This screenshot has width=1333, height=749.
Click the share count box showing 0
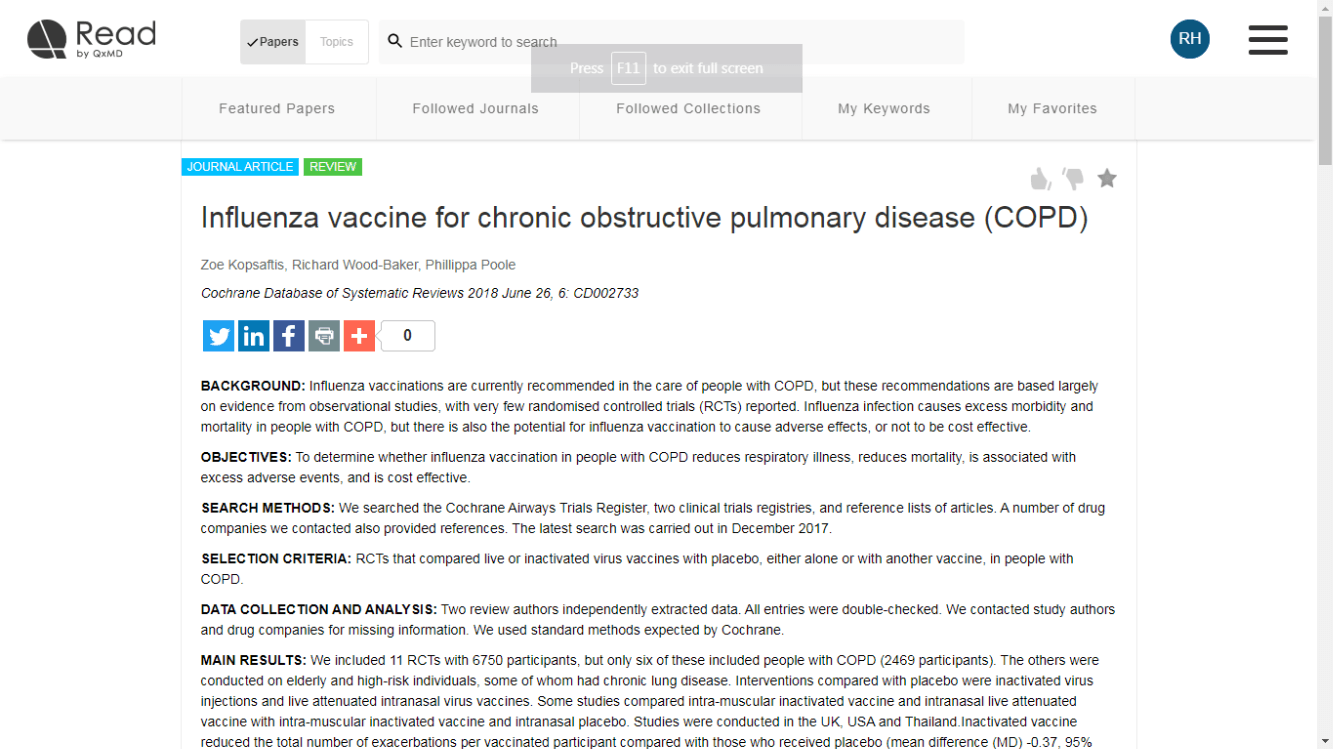(x=407, y=336)
